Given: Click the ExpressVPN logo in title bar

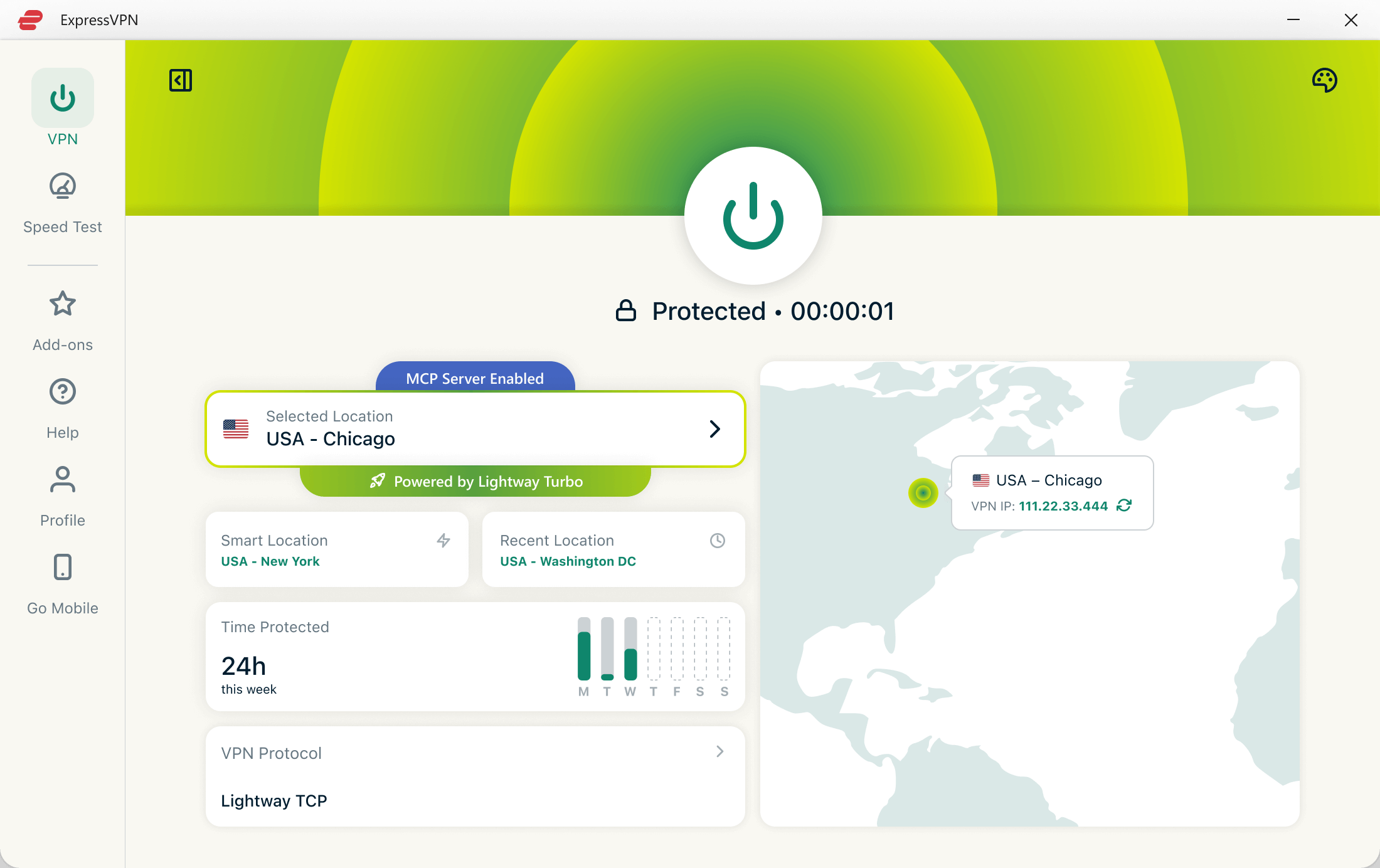Looking at the screenshot, I should click(x=30, y=20).
